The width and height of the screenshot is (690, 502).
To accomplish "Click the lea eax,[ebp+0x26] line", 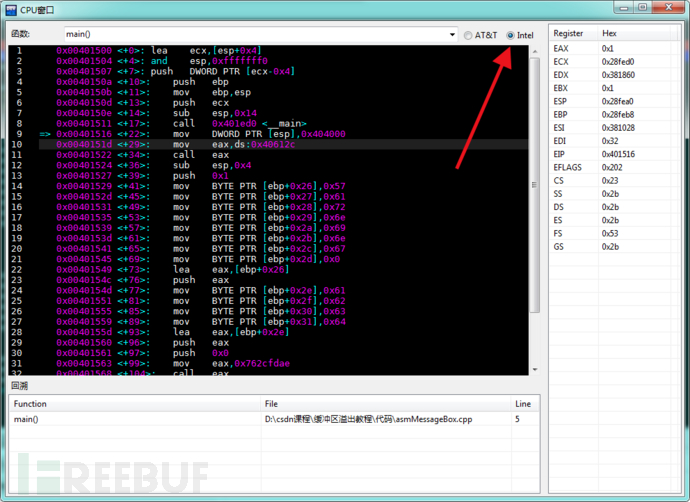I will [x=284, y=270].
